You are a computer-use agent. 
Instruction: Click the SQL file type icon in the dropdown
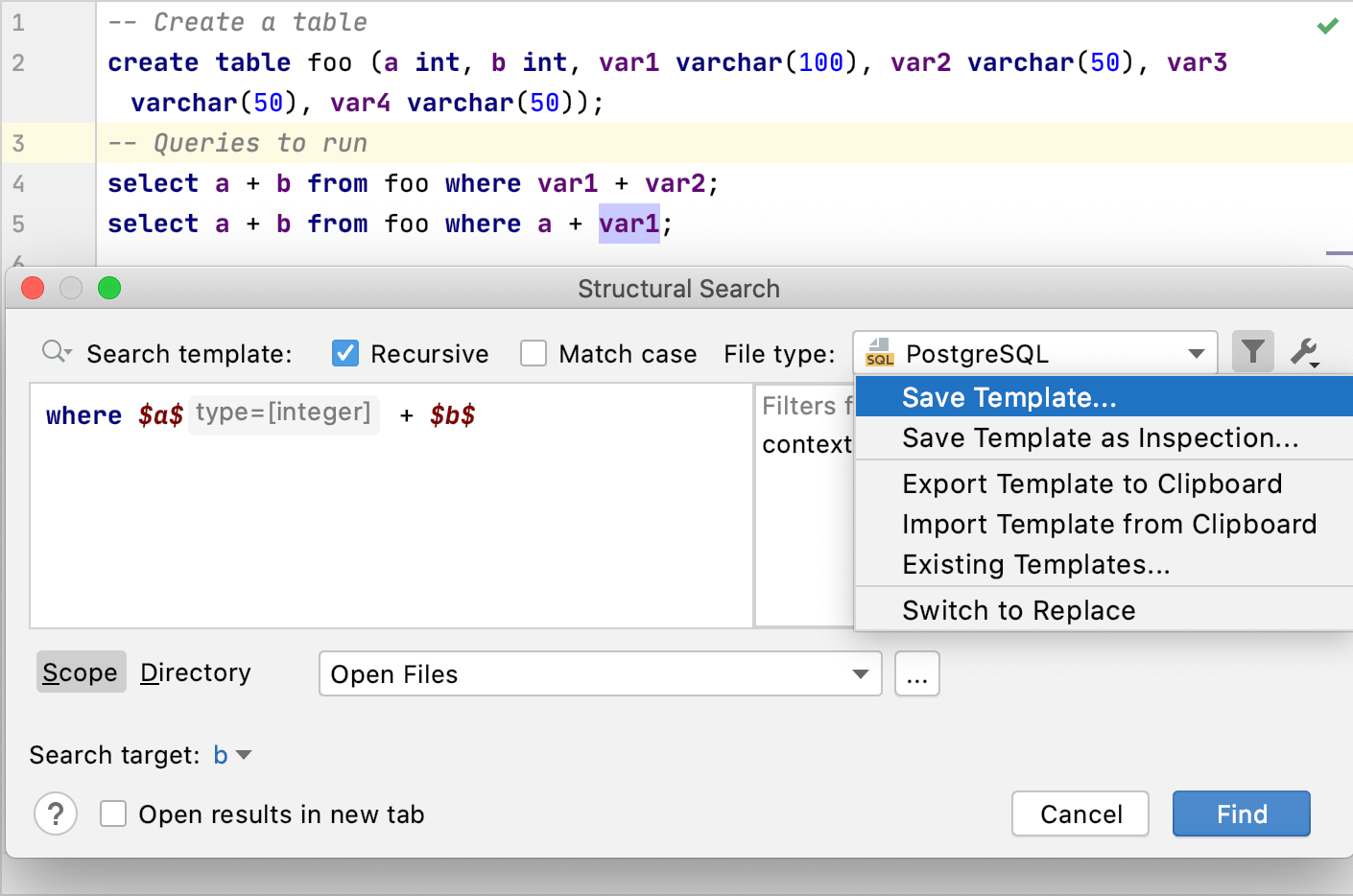pos(879,352)
